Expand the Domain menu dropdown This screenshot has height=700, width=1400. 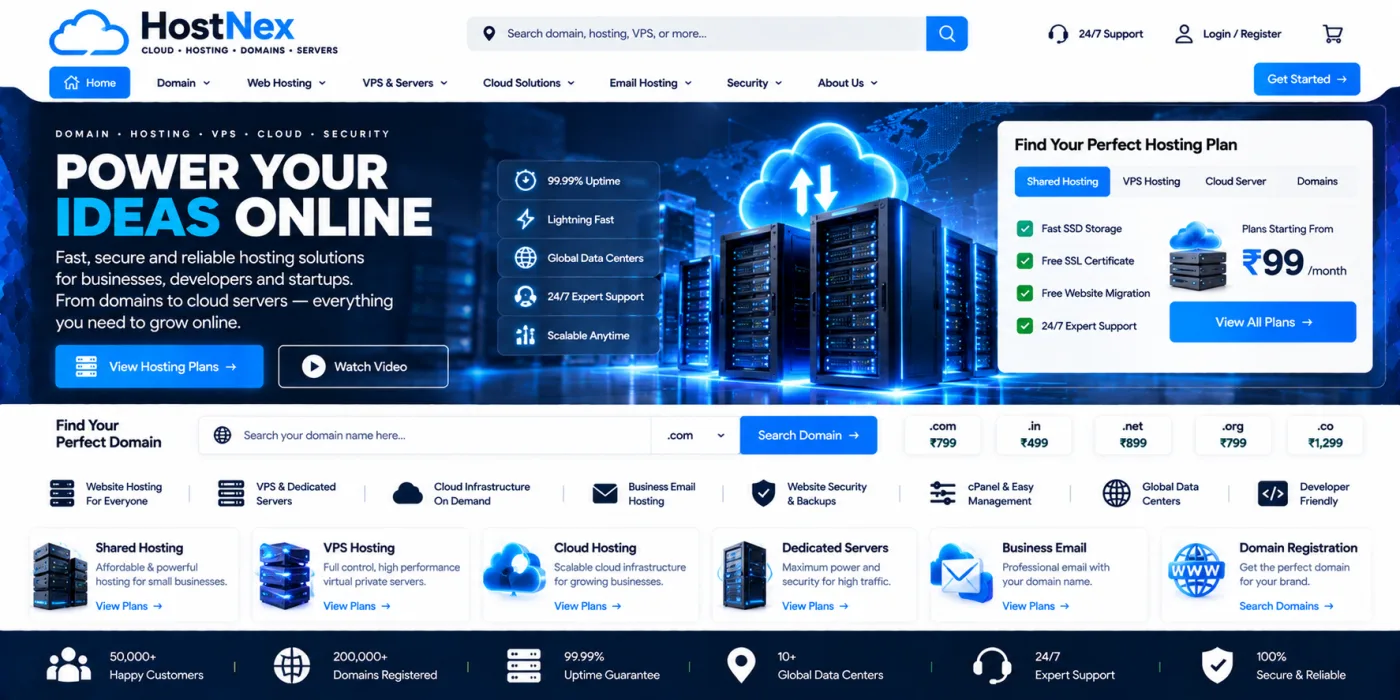tap(183, 83)
